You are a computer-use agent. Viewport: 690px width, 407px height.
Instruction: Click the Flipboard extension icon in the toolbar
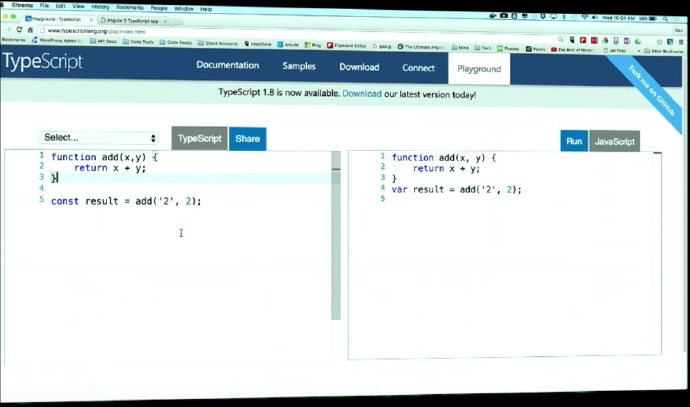point(583,40)
